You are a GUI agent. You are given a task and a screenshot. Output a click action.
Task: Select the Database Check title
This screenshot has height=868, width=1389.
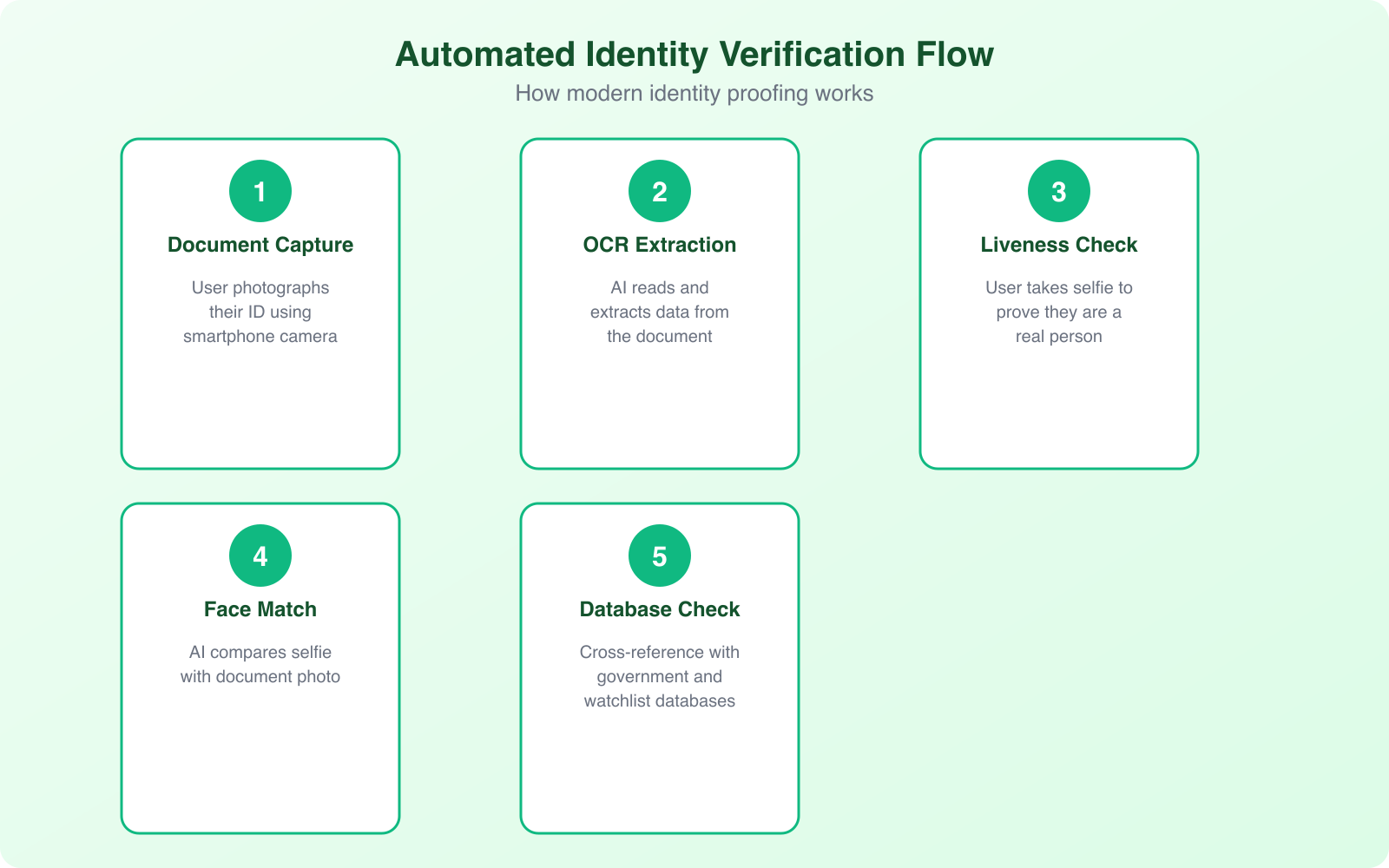click(659, 609)
